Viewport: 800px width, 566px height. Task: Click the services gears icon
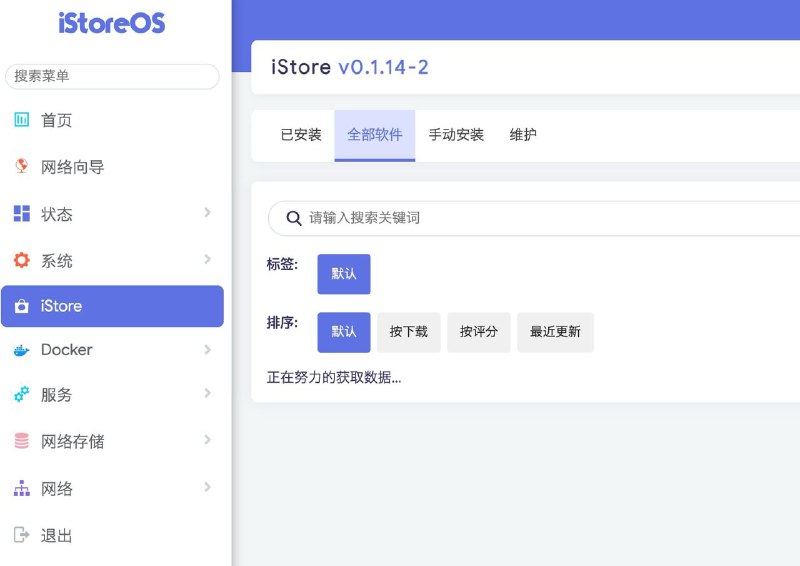(21, 394)
